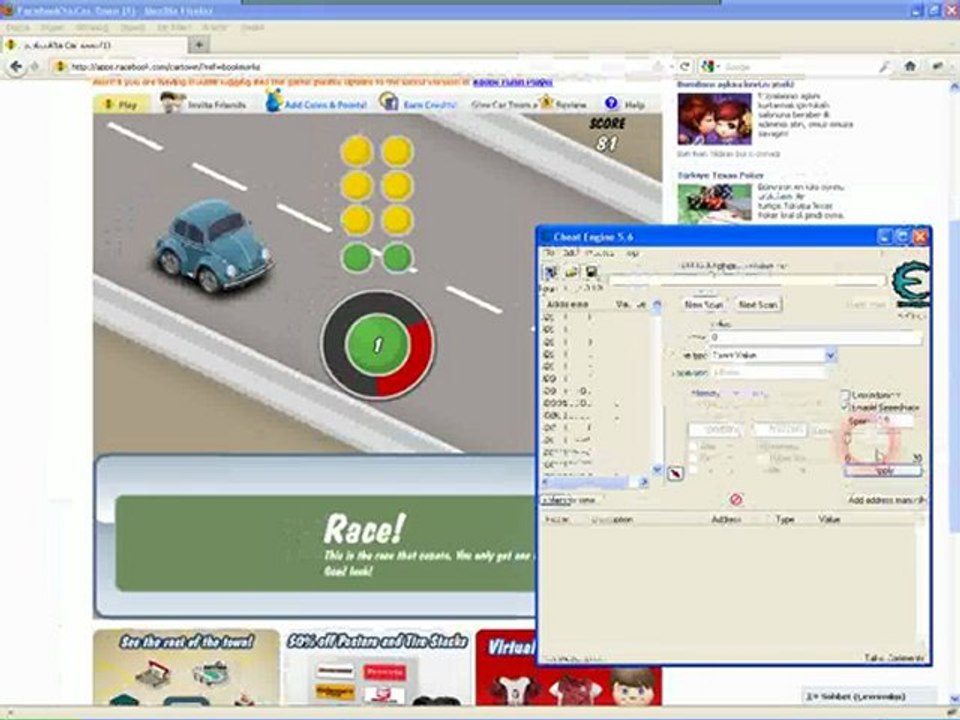The height and width of the screenshot is (720, 960).
Task: Open a new Firefox tab with plus button
Action: (x=199, y=44)
